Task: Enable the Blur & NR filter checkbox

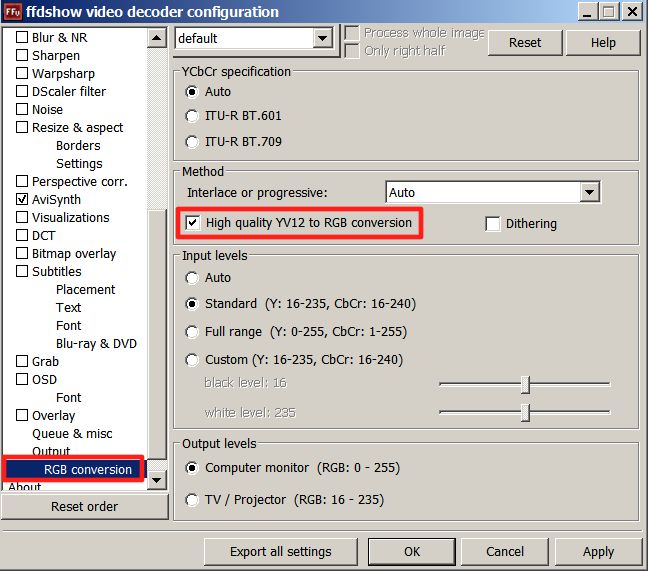Action: (x=21, y=37)
